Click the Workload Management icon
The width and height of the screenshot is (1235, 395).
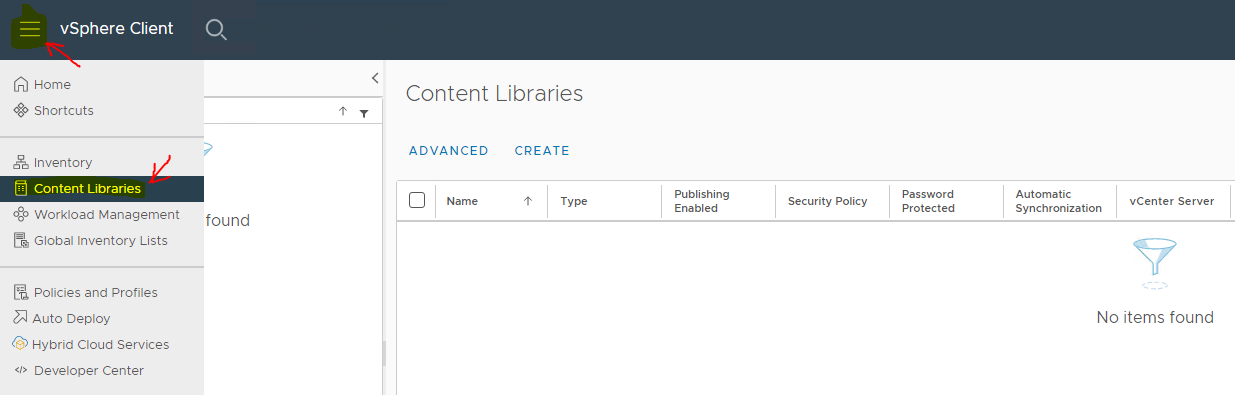tap(21, 214)
